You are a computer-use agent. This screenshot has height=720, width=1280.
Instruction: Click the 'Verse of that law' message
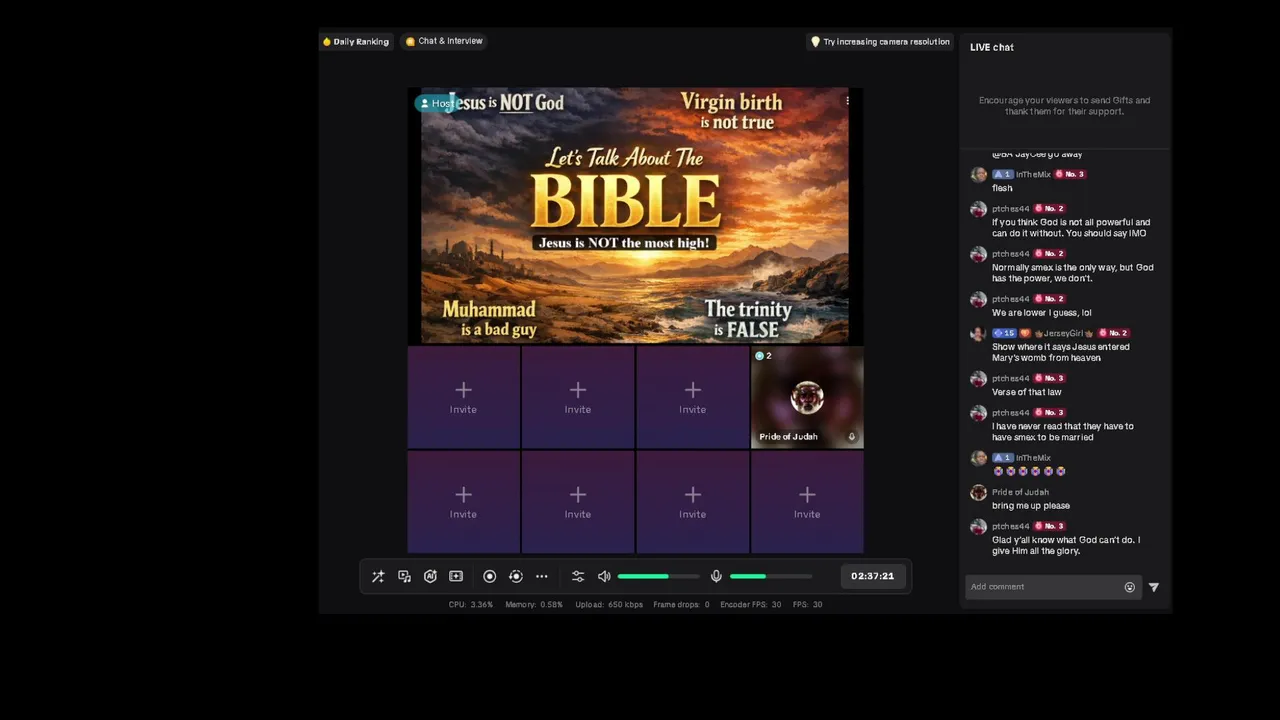1027,392
